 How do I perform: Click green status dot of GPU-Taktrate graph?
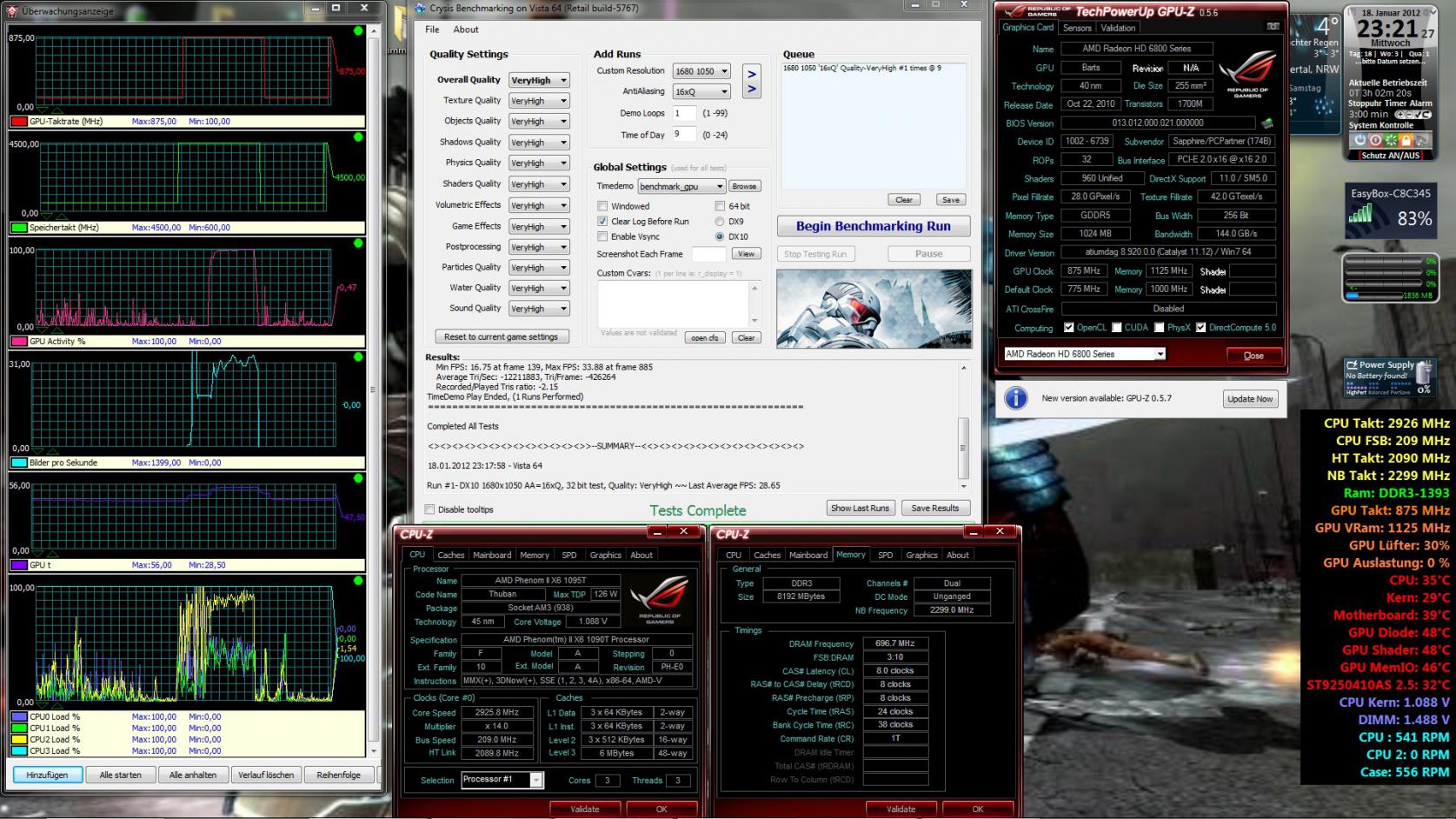(358, 31)
